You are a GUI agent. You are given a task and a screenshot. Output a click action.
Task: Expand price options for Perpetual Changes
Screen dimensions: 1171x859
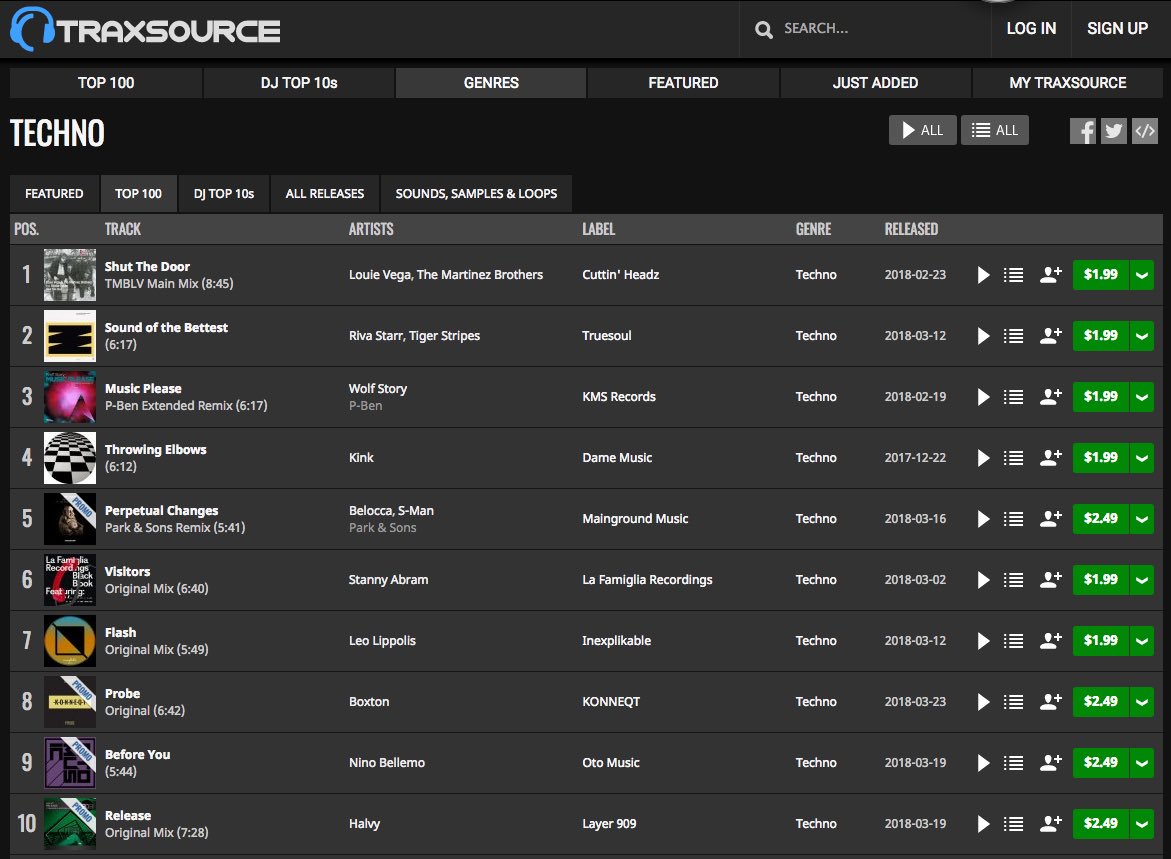(x=1142, y=519)
